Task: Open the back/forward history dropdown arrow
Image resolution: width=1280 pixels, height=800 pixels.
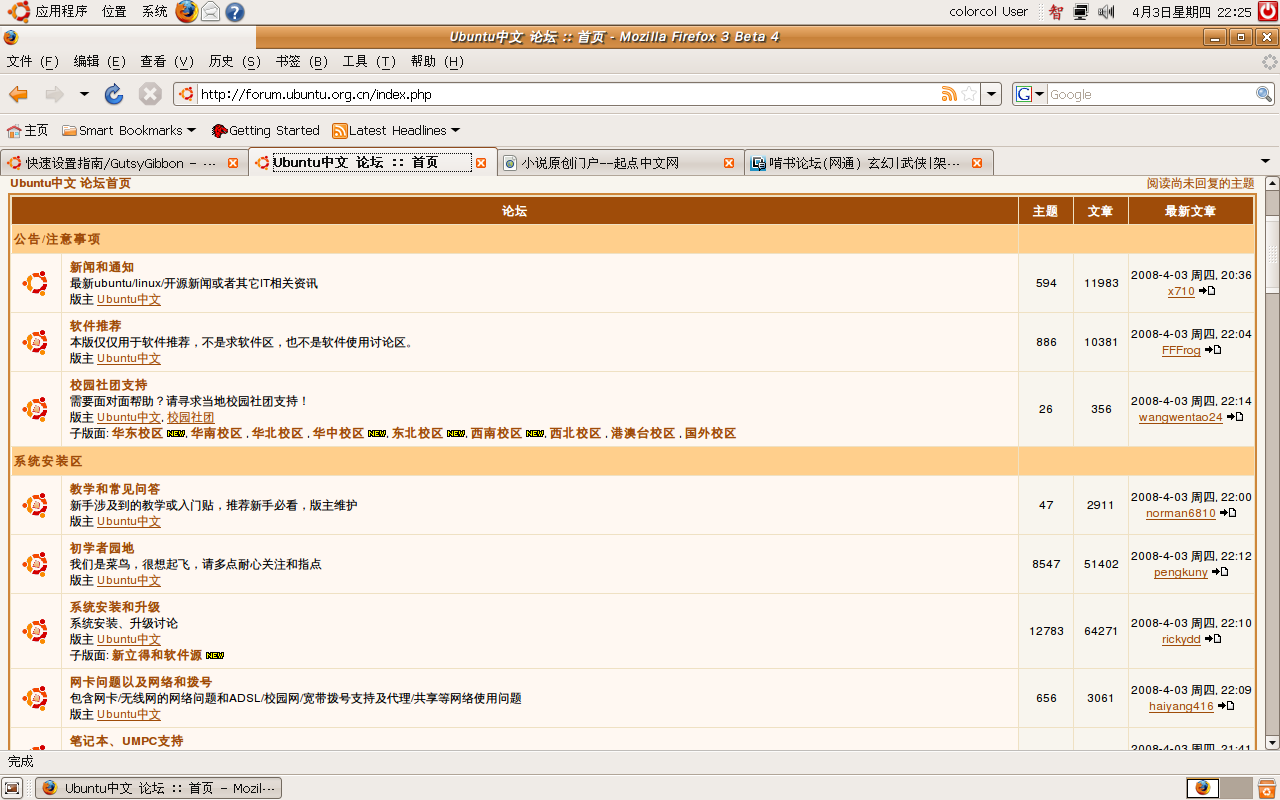Action: [84, 94]
